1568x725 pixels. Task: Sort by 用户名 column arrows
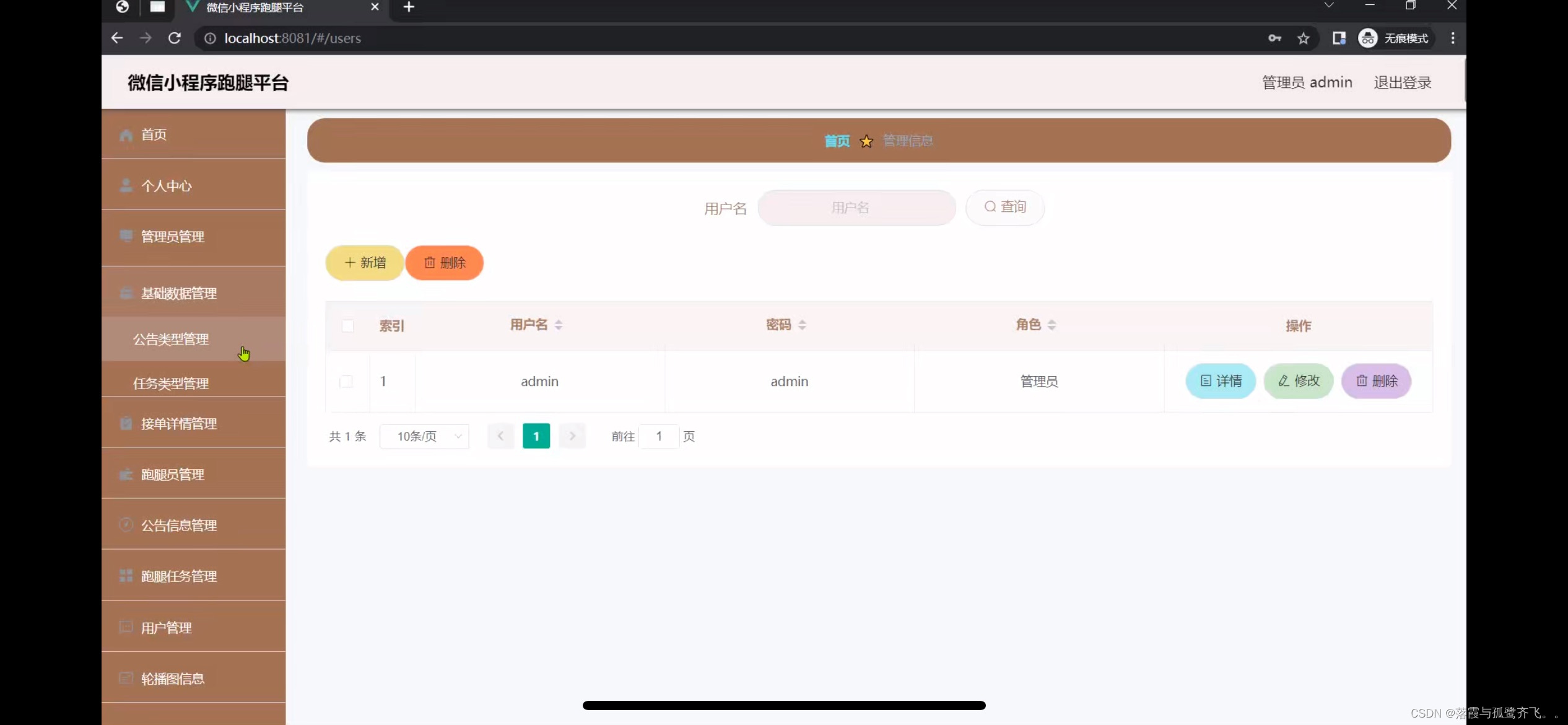coord(559,325)
